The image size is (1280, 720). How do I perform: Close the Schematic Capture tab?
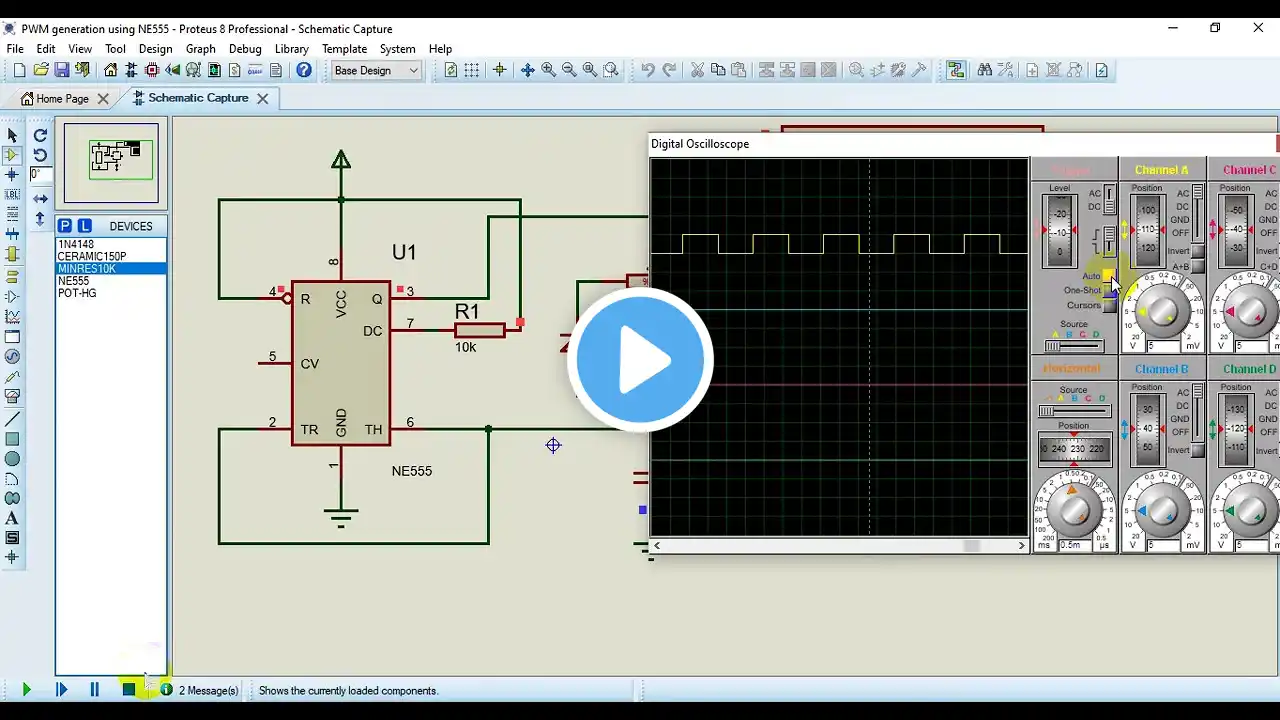point(263,99)
